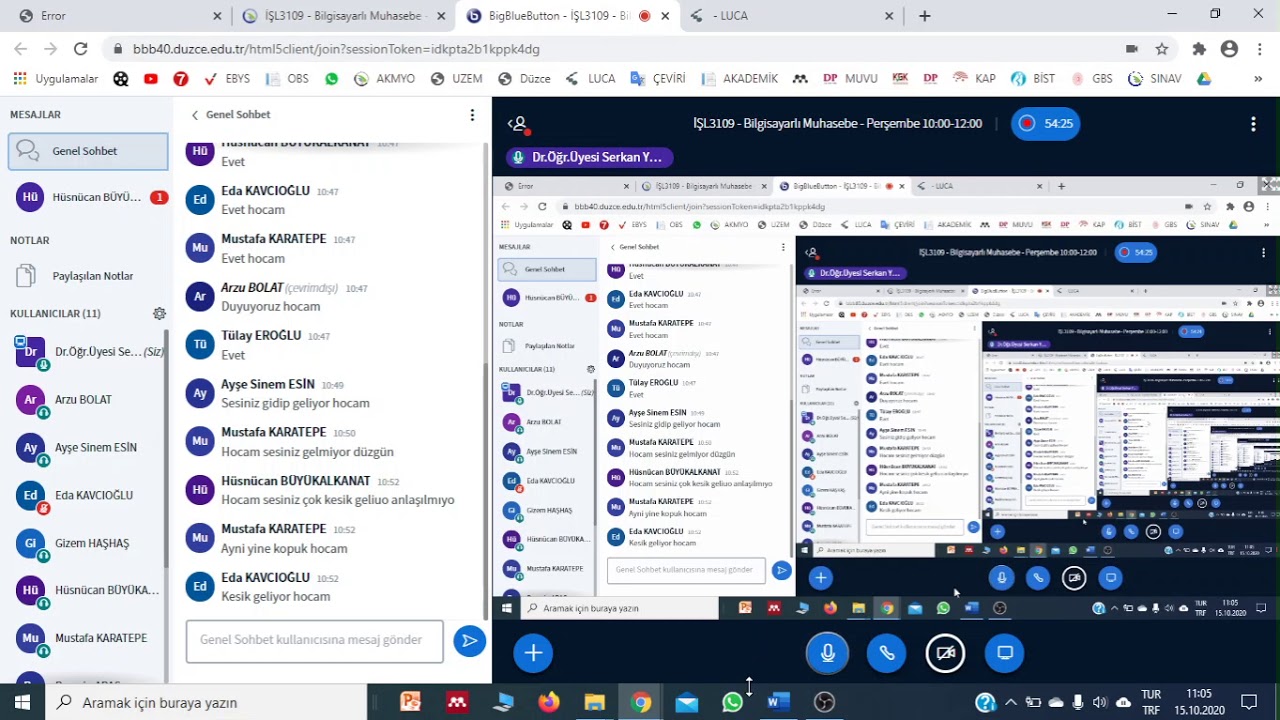Screen dimensions: 1280x720
Task: Open user list settings gear
Action: [x=159, y=313]
